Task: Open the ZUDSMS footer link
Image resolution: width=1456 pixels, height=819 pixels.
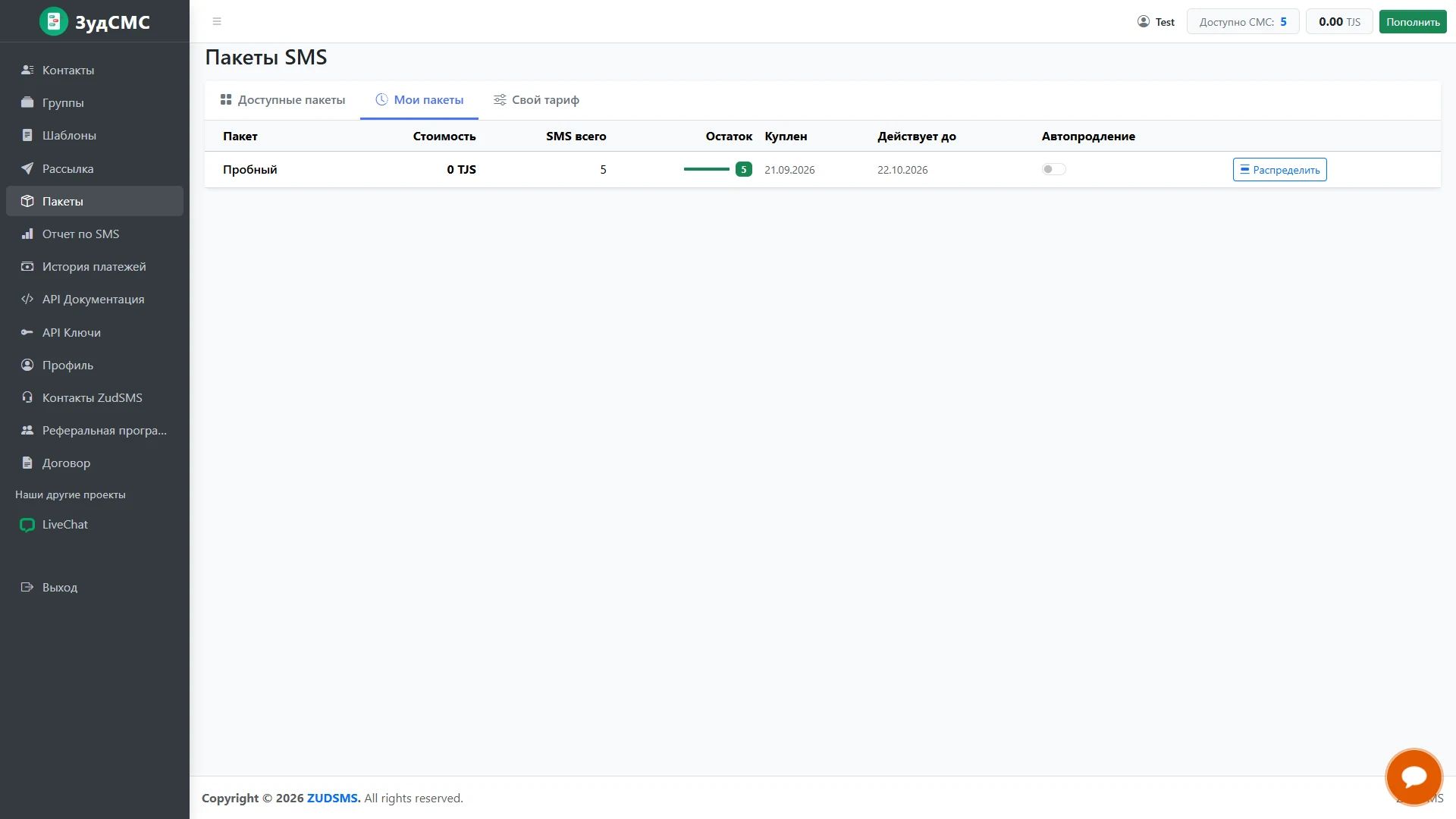Action: [x=334, y=798]
